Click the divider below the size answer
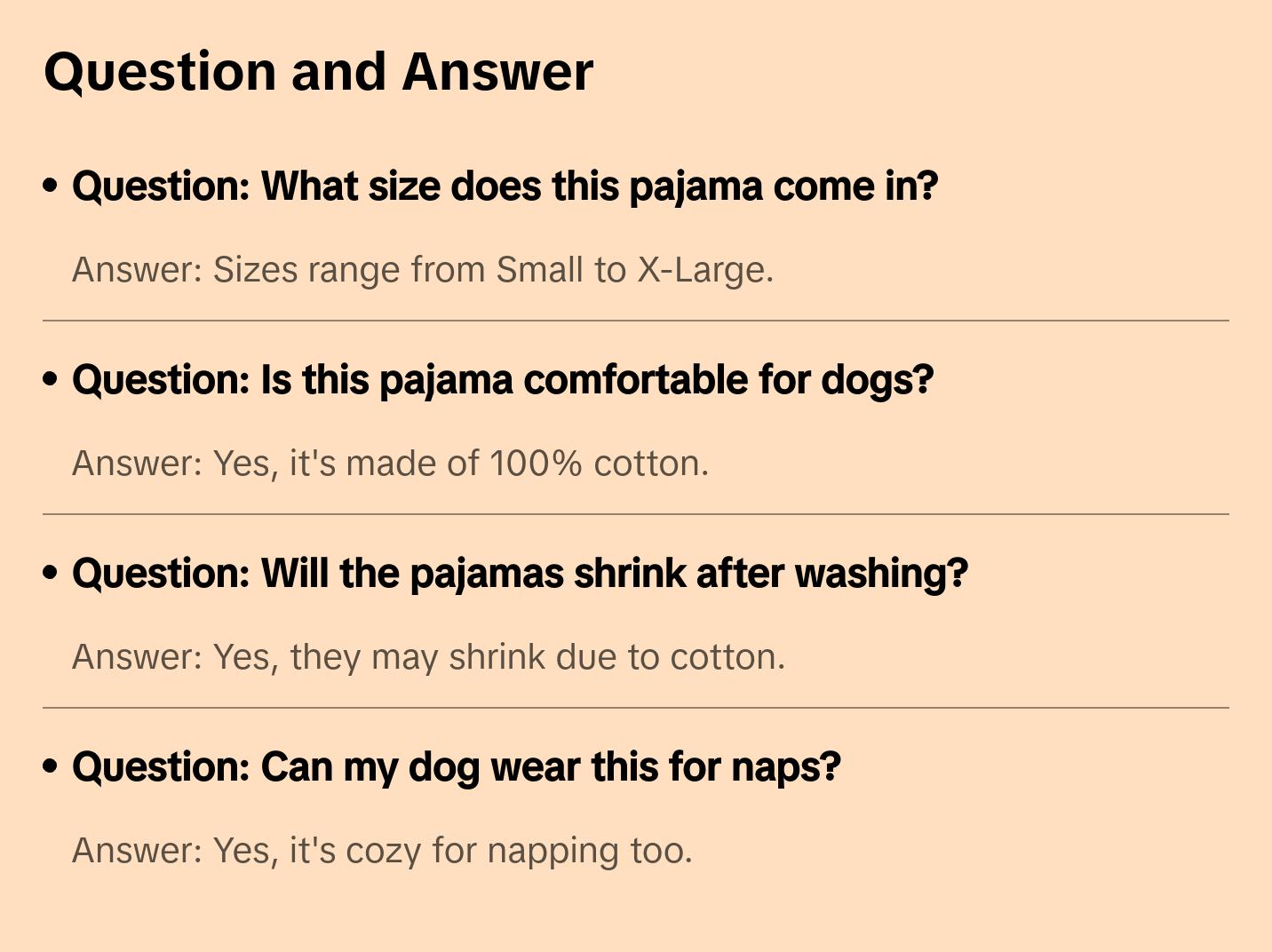 [x=636, y=321]
